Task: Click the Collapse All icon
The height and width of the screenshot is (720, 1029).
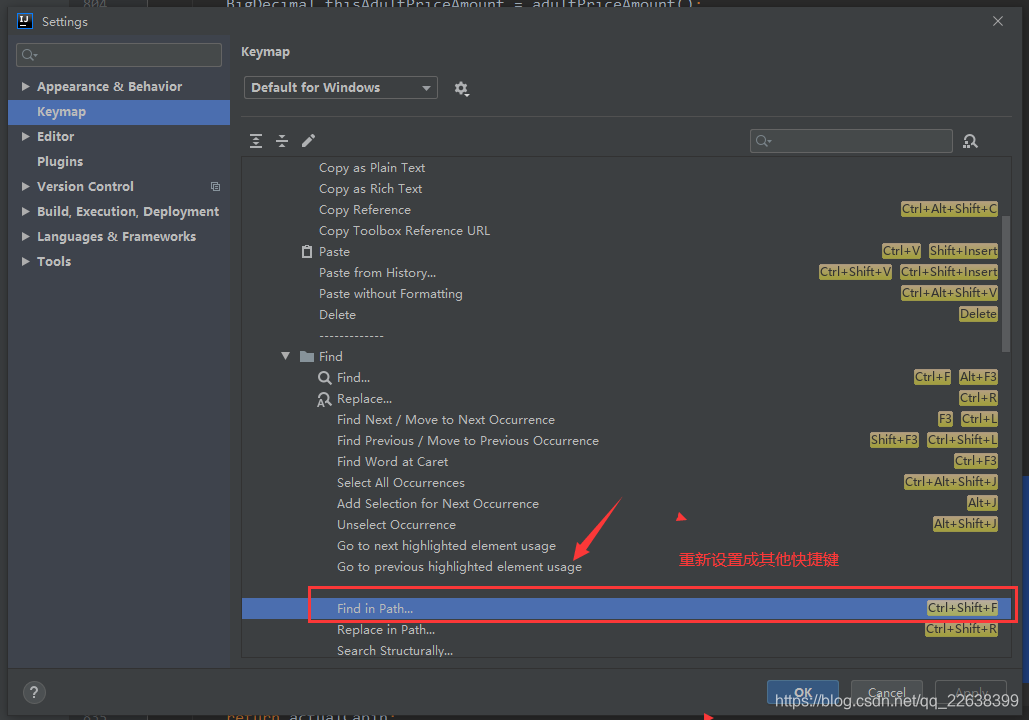Action: tap(282, 140)
